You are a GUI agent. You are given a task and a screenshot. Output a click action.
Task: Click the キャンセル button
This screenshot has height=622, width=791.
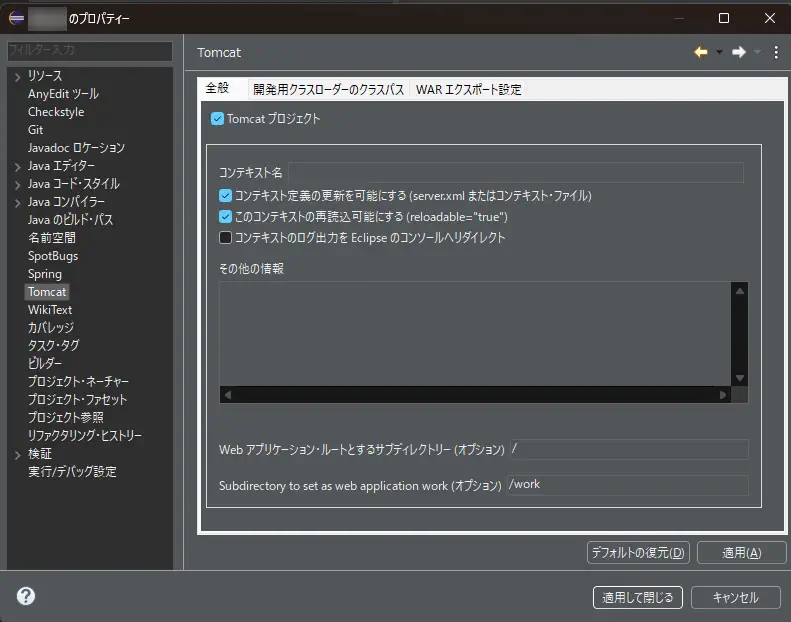[x=736, y=598]
